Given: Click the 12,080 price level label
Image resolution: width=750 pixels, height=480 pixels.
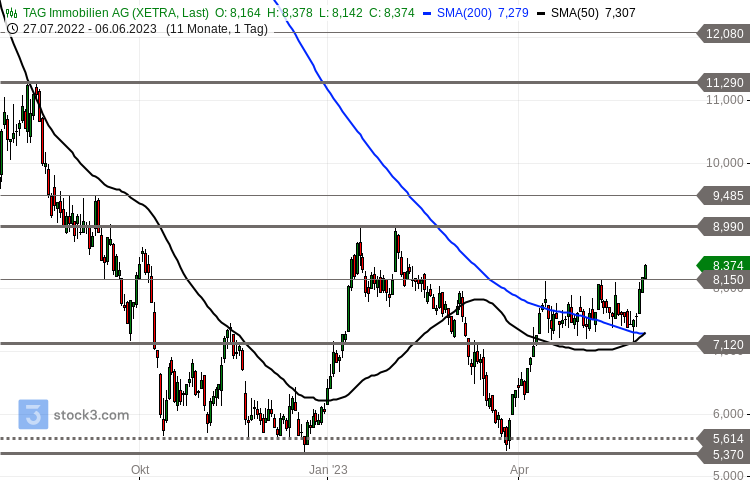Looking at the screenshot, I should pos(723,33).
